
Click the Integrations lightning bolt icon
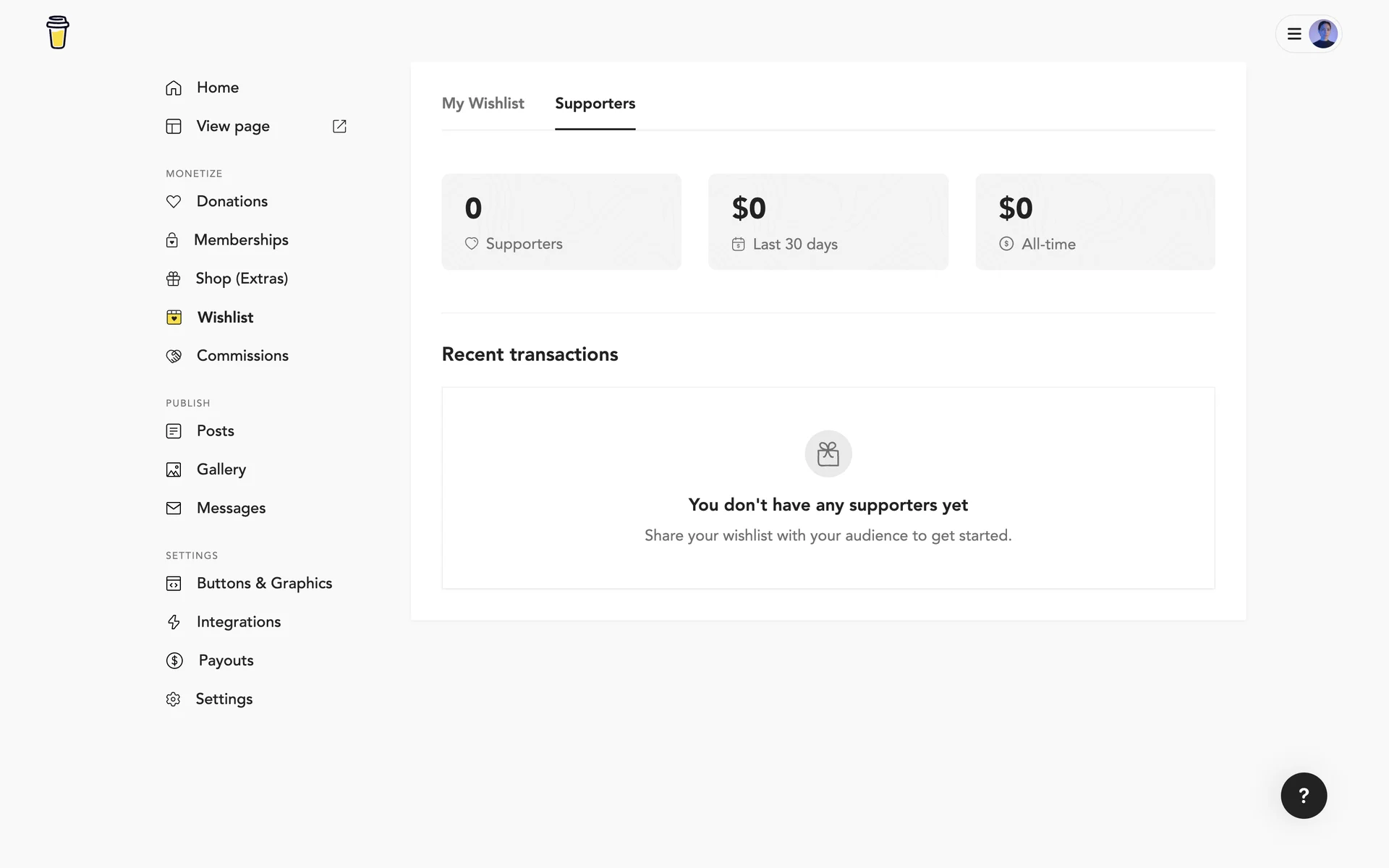click(174, 622)
